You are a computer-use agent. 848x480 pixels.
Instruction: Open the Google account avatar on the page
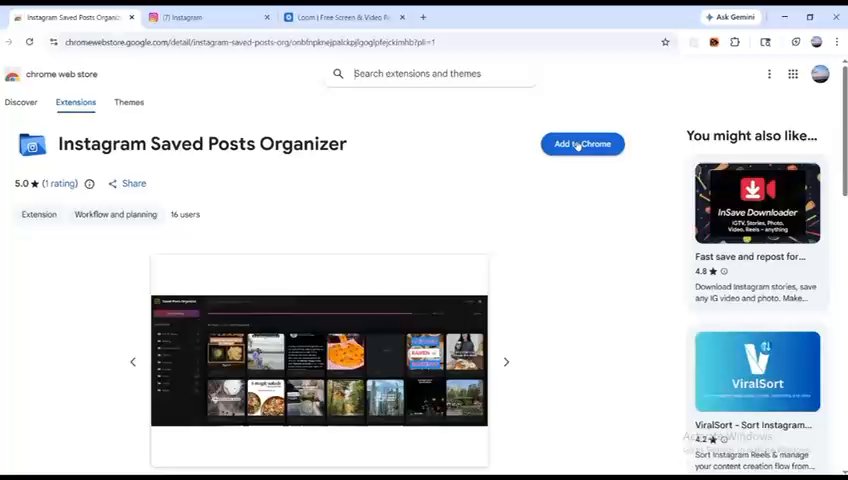pyautogui.click(x=820, y=74)
